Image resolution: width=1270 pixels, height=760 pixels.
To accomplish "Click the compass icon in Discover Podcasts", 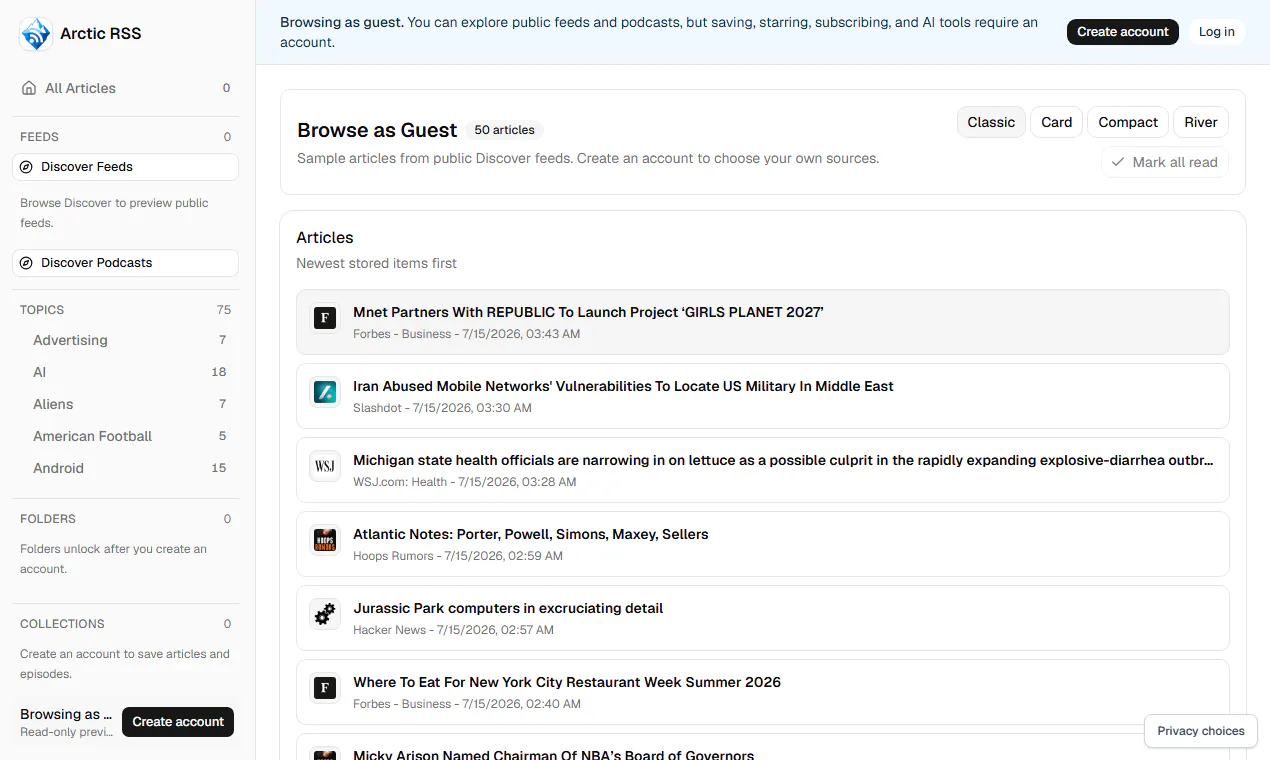I will click(27, 263).
